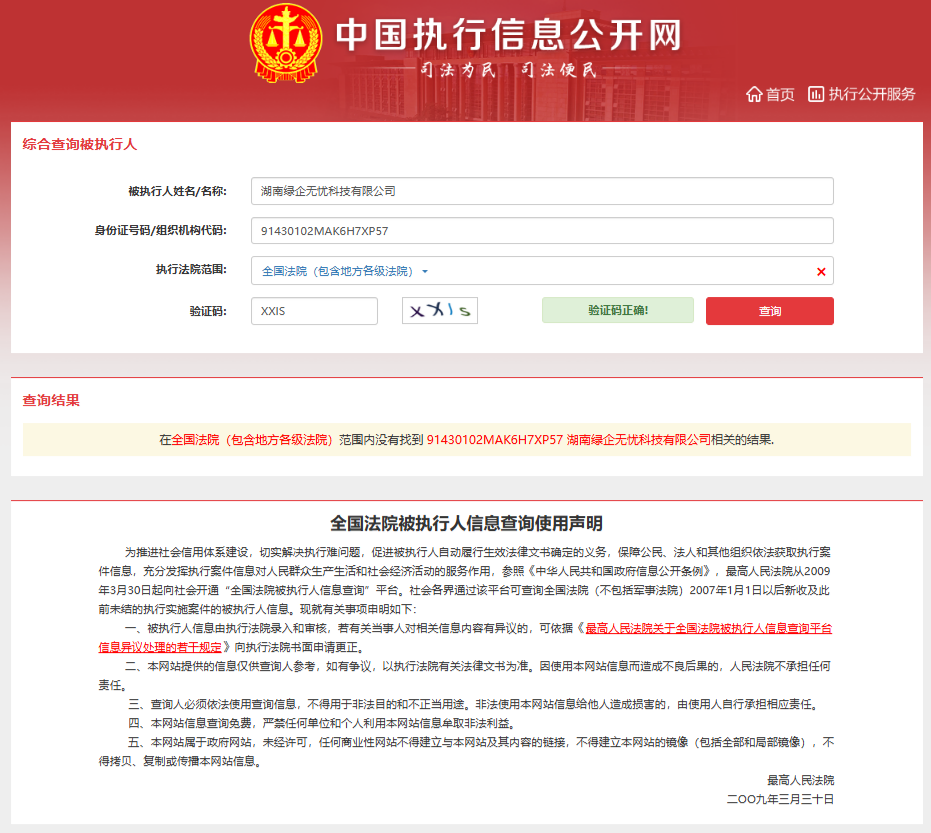Click the 验证码 text input box
The width and height of the screenshot is (931, 833).
[314, 310]
